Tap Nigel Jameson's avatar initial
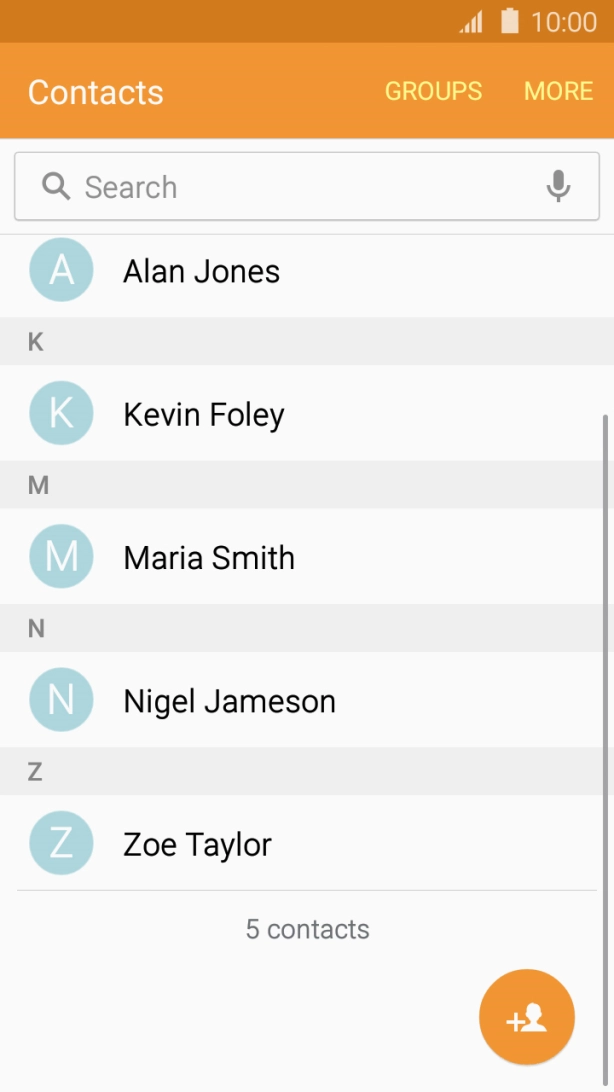 61,699
